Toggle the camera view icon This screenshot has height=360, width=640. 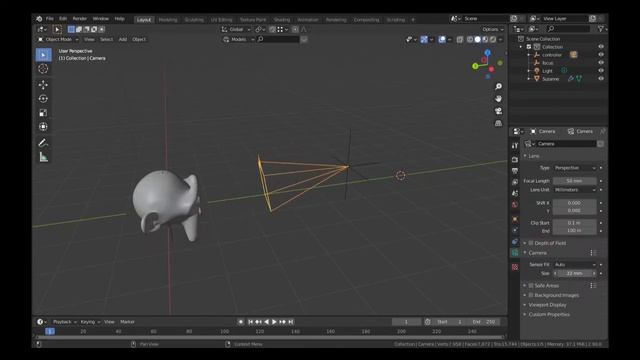[498, 111]
